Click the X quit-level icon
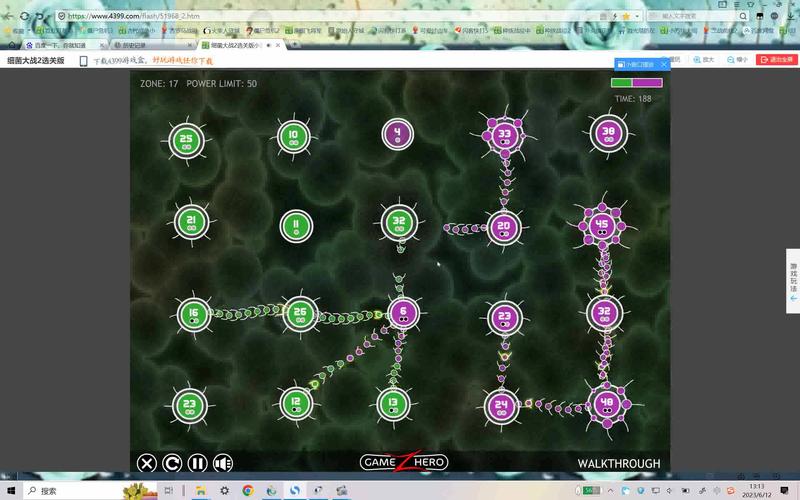800x500 pixels. pos(147,463)
